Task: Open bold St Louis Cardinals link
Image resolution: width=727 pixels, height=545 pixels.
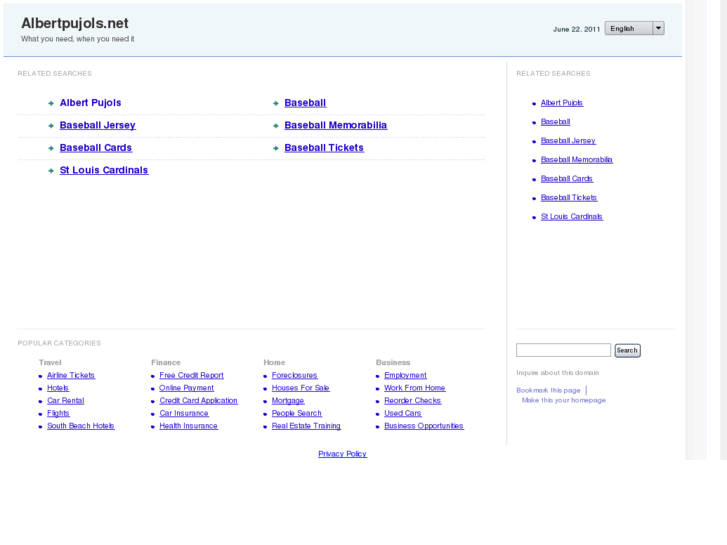Action: pyautogui.click(x=104, y=170)
